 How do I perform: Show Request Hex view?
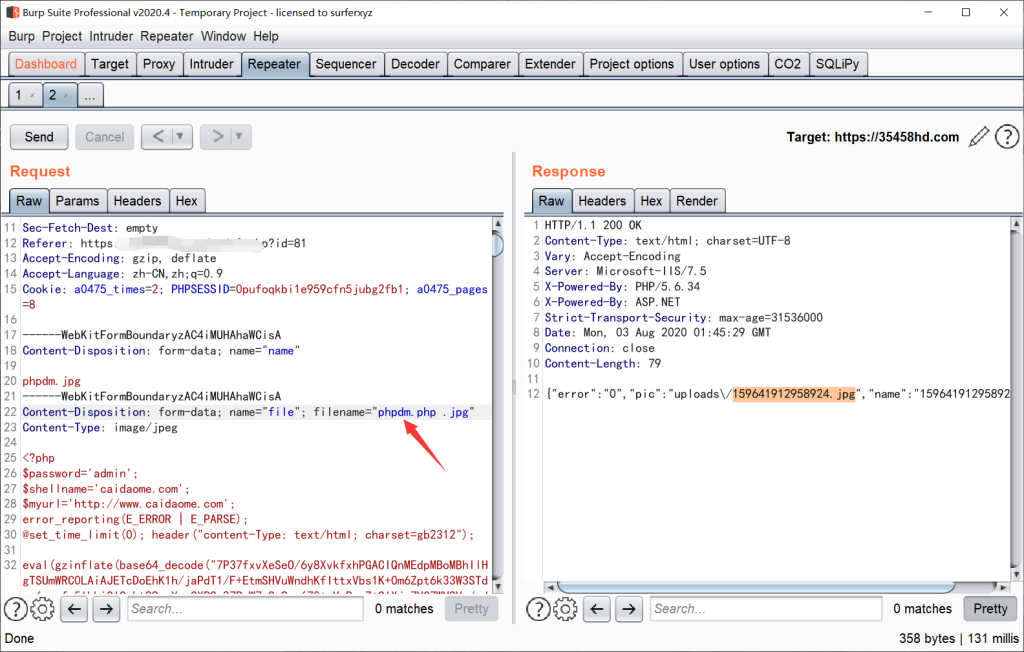tap(186, 201)
